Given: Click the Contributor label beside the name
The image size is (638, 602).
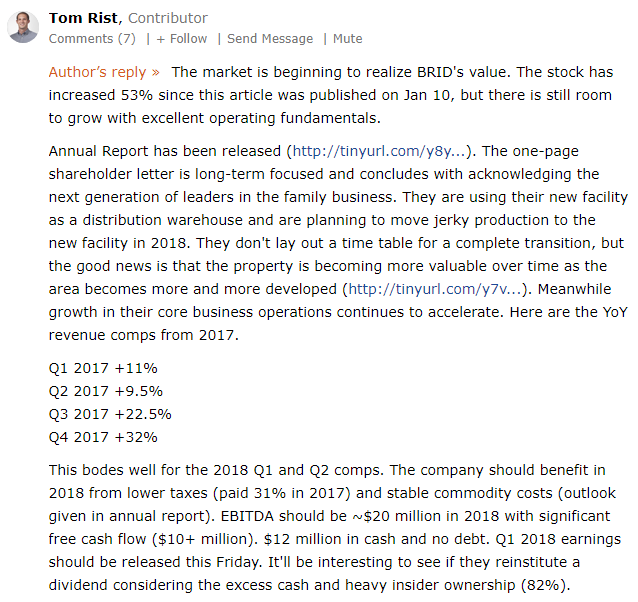Looking at the screenshot, I should tap(168, 18).
